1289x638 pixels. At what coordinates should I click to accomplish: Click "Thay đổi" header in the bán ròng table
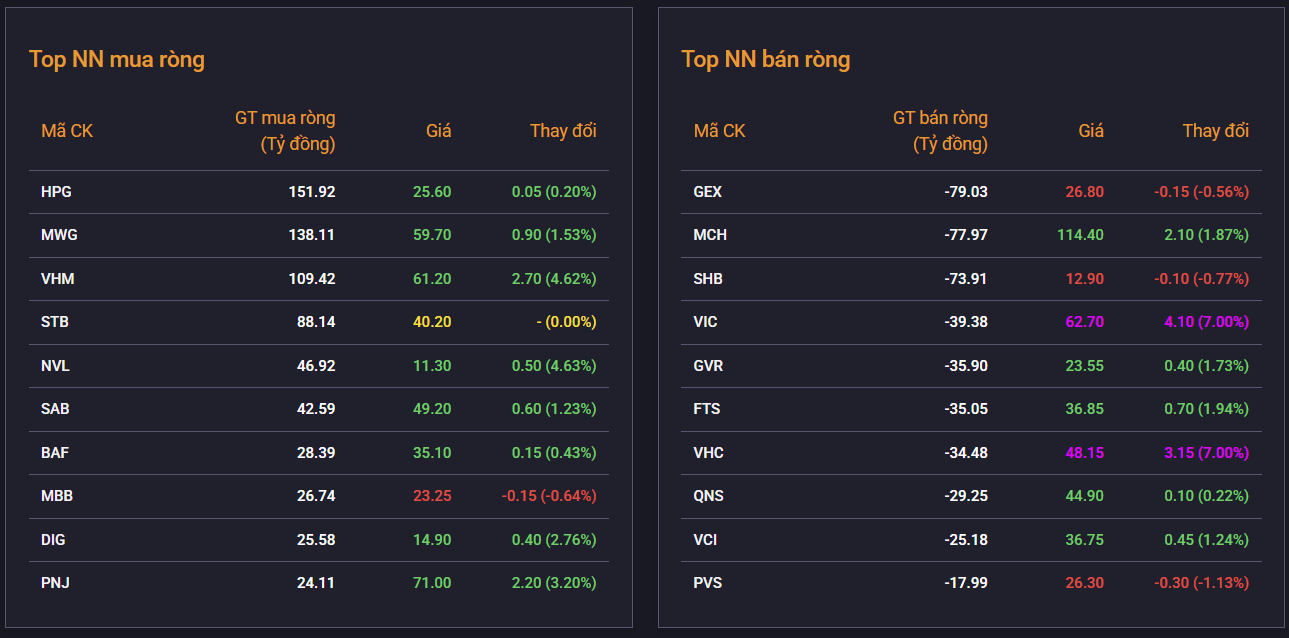(1216, 131)
